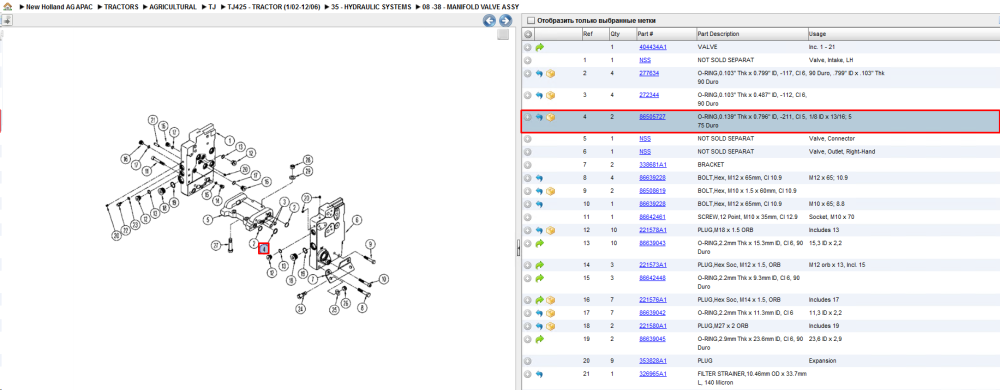Open part link 272344
This screenshot has width=1000, height=390.
649,95
